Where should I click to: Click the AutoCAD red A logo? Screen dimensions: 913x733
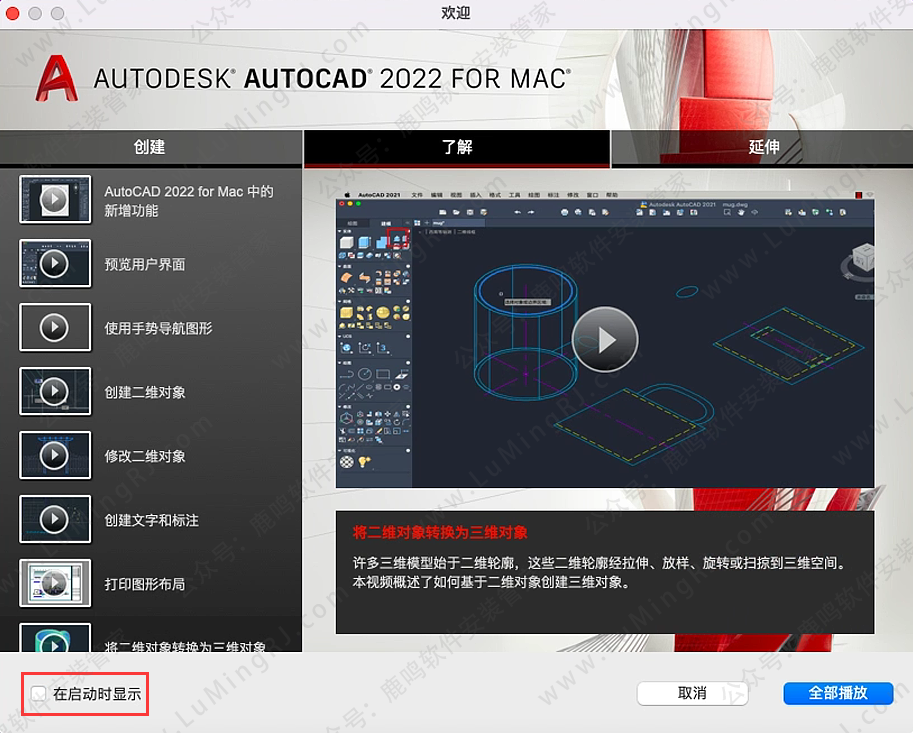tap(57, 77)
